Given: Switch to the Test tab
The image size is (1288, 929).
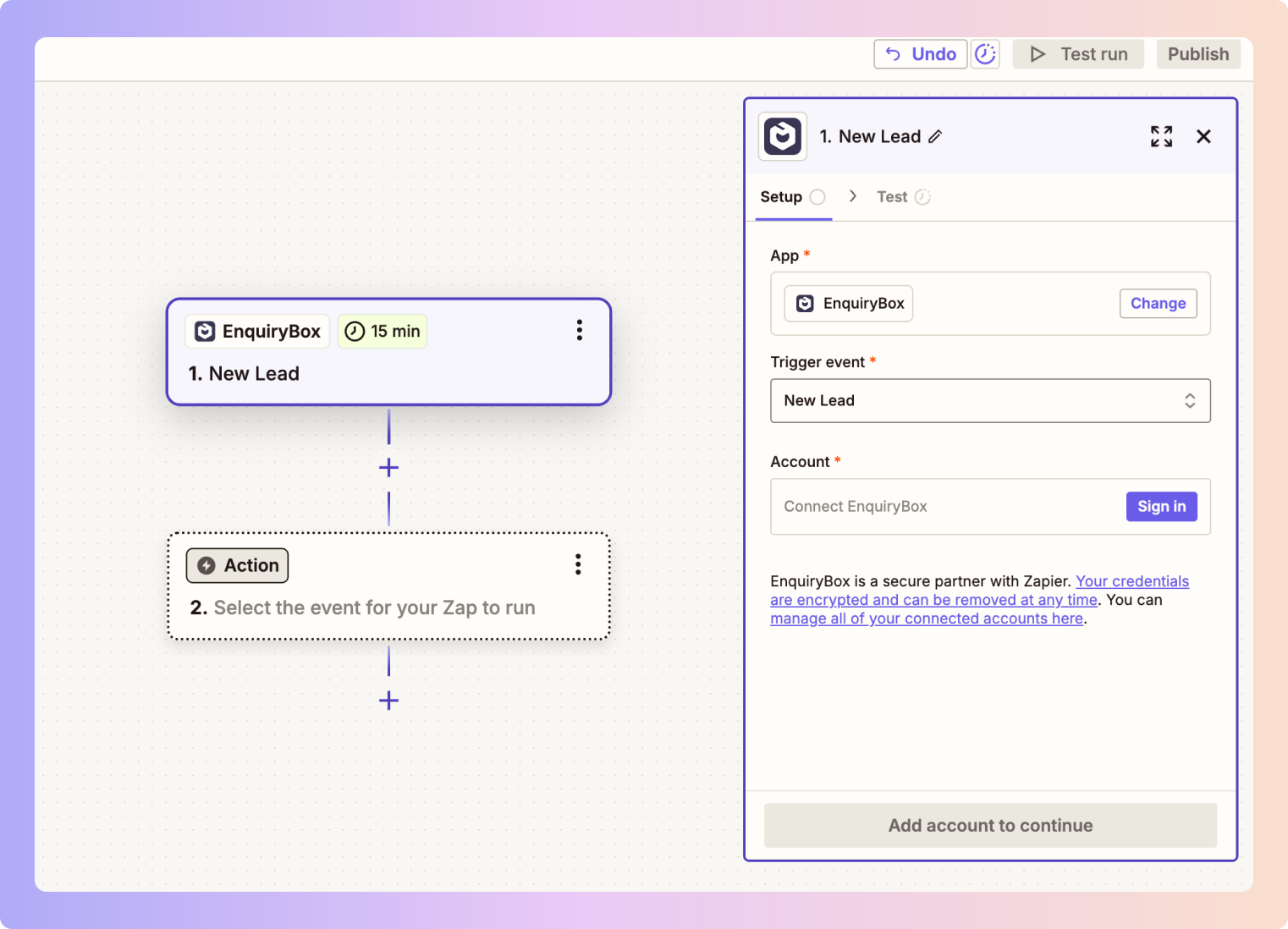Looking at the screenshot, I should coord(904,197).
